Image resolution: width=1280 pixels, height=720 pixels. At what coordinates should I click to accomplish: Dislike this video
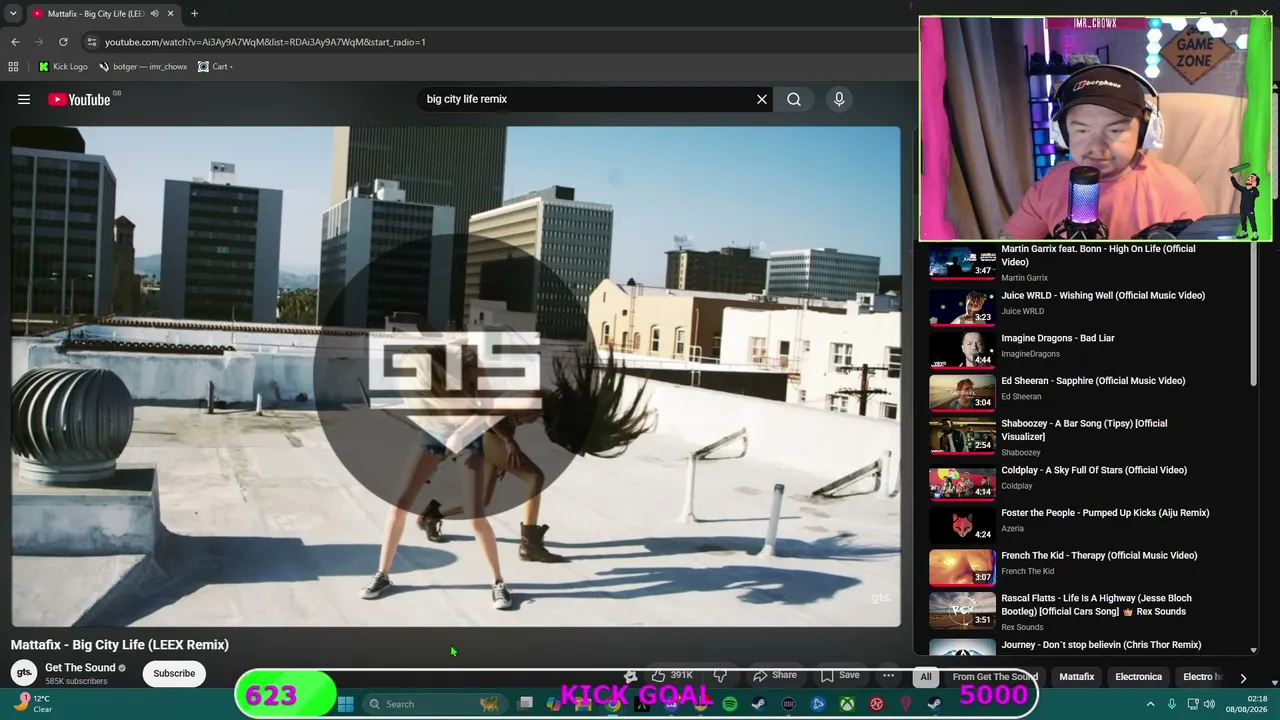720,675
